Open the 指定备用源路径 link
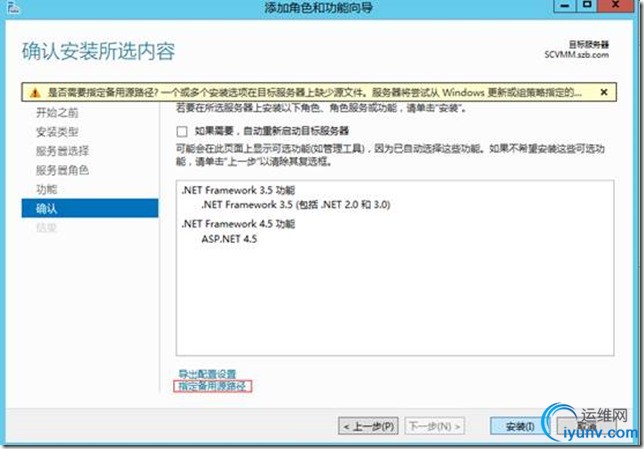Screen dimensions: 644x449 pos(212,386)
